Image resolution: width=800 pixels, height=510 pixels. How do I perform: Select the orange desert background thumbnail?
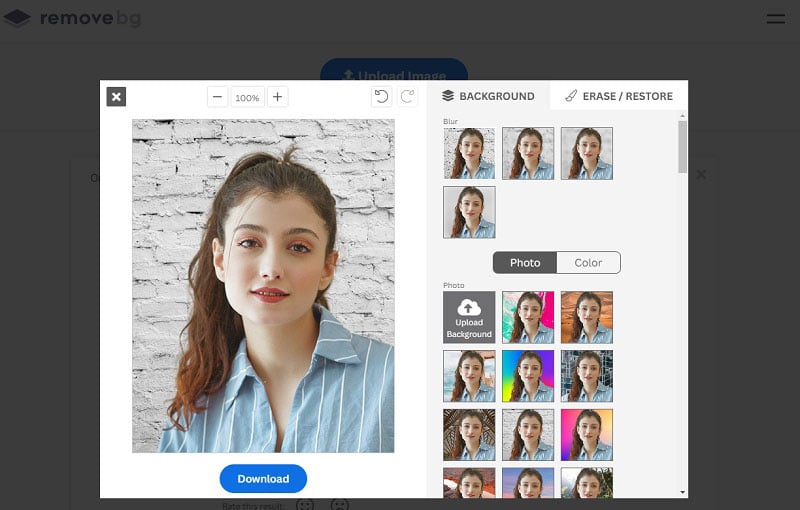[587, 317]
